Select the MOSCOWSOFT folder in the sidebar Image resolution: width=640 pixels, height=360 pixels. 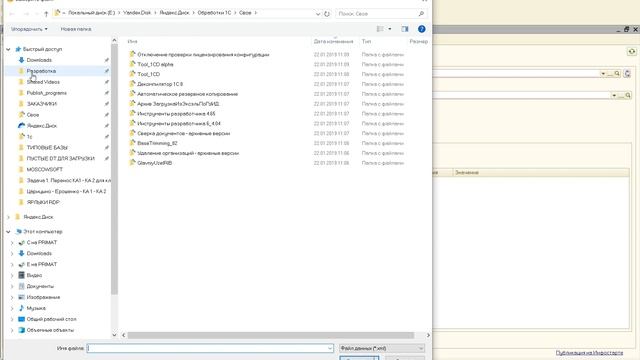pos(44,169)
